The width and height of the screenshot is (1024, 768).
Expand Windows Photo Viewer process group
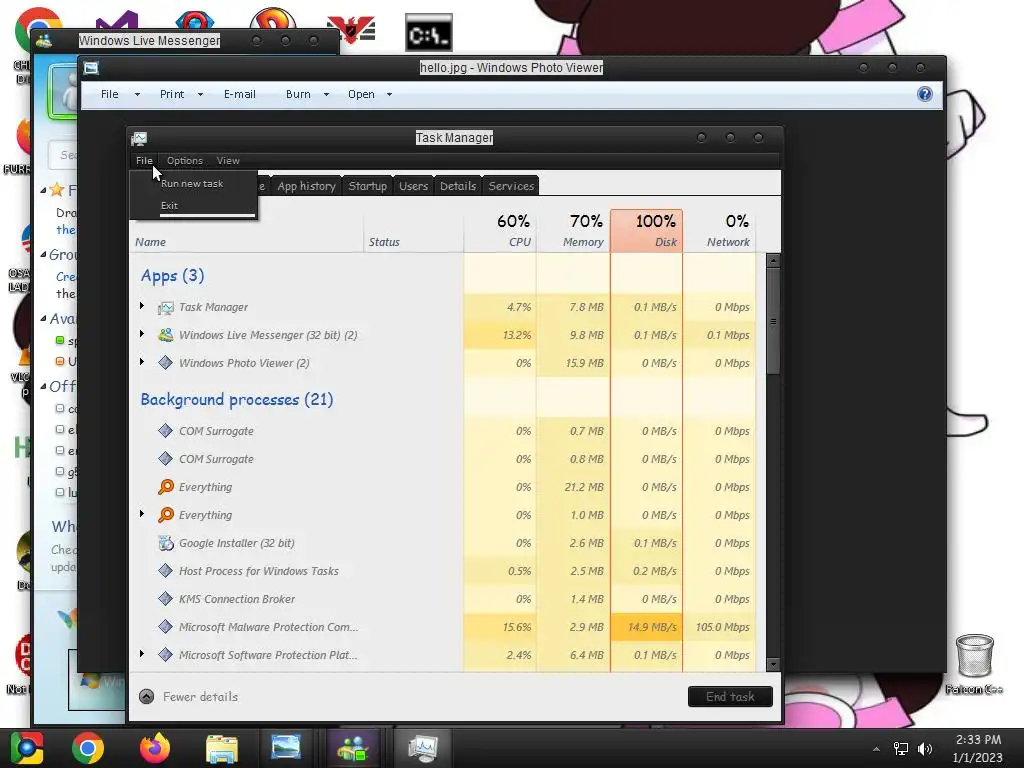142,362
